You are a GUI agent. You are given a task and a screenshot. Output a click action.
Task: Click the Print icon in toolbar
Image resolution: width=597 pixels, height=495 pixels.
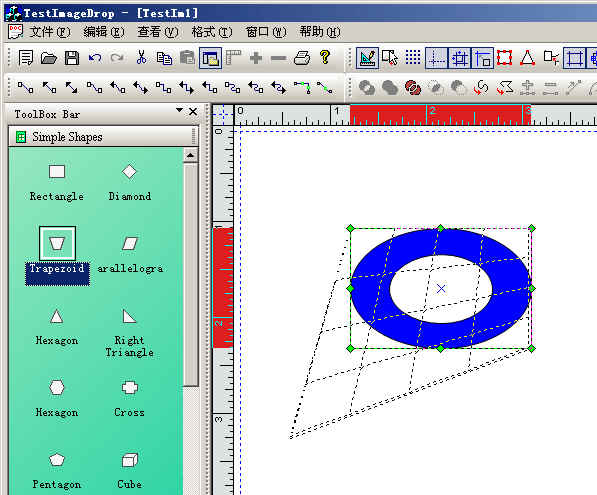[302, 58]
